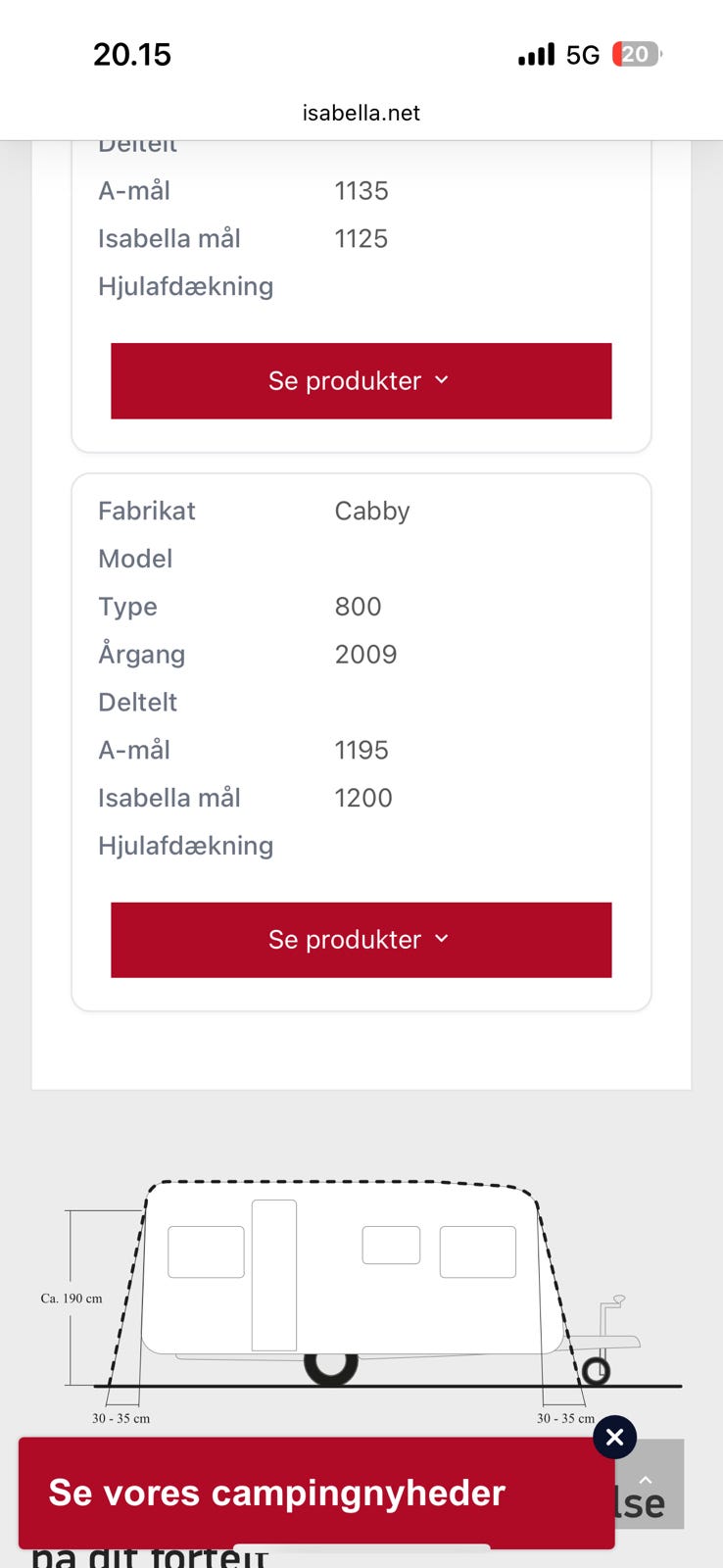Tap the Type value 800
The image size is (723, 1568).
pos(358,607)
